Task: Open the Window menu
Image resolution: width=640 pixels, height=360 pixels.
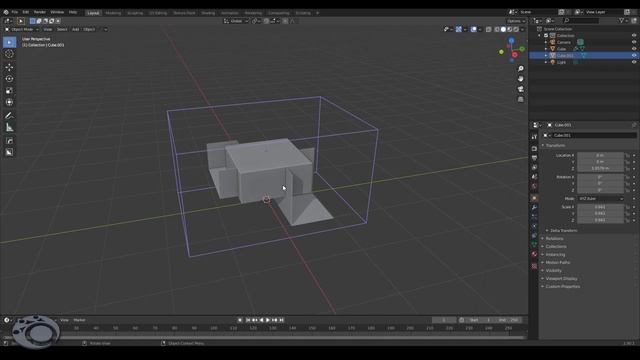Action: pyautogui.click(x=57, y=12)
